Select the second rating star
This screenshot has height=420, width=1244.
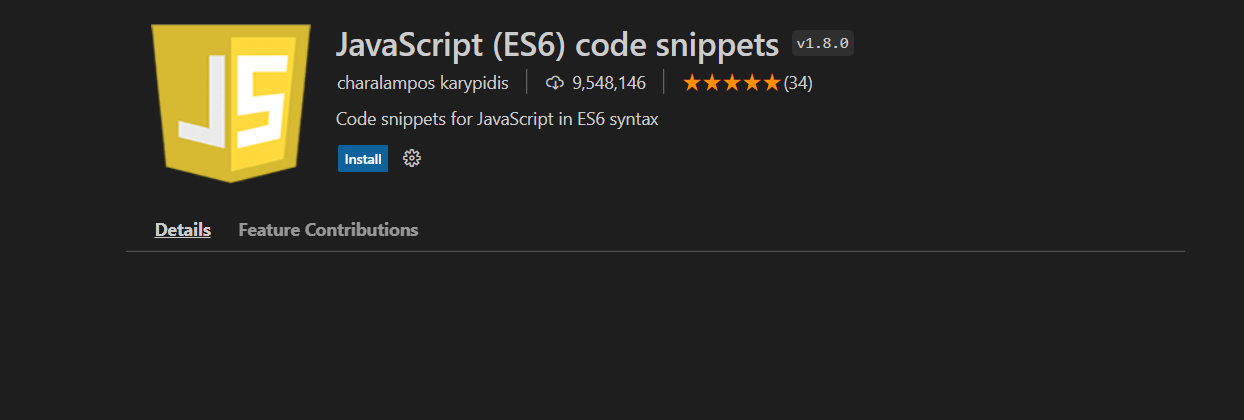coord(712,83)
